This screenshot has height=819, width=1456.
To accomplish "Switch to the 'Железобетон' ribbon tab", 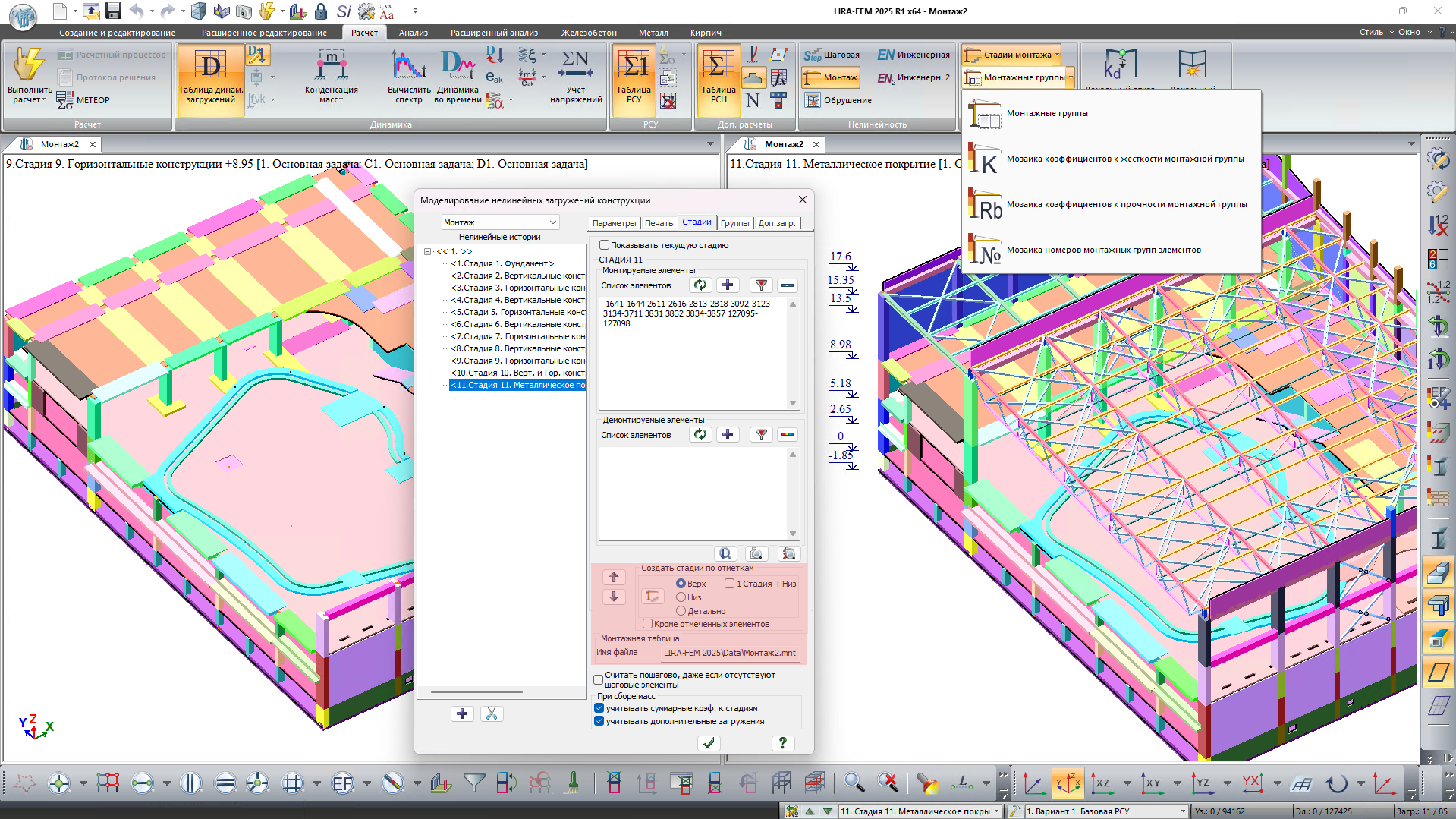I will pos(588,33).
